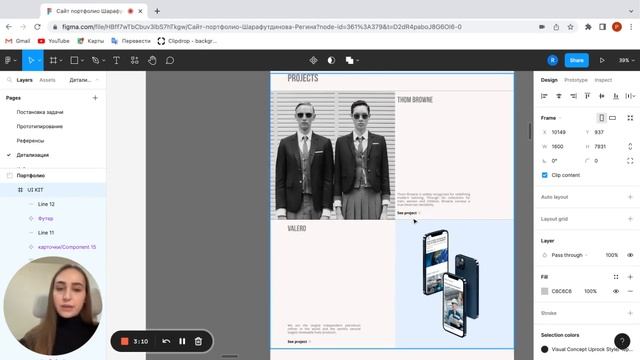Open Pen tools dropdown arrow
Image resolution: width=640 pixels, height=360 pixels.
click(x=104, y=60)
